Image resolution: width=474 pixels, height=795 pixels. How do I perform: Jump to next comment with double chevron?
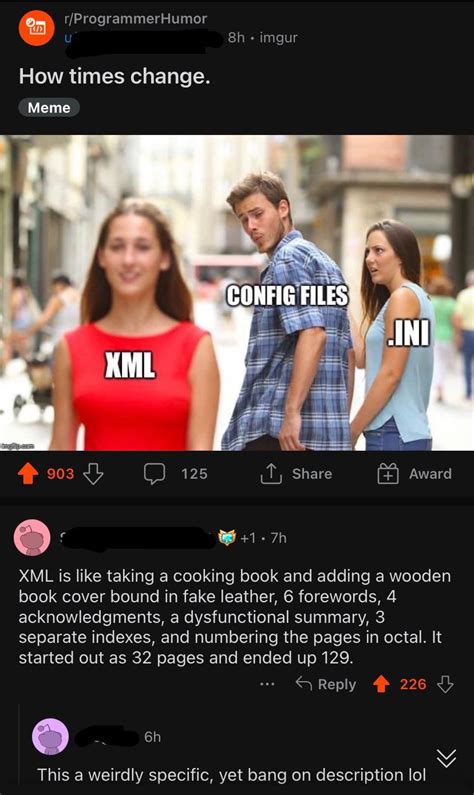[446, 758]
